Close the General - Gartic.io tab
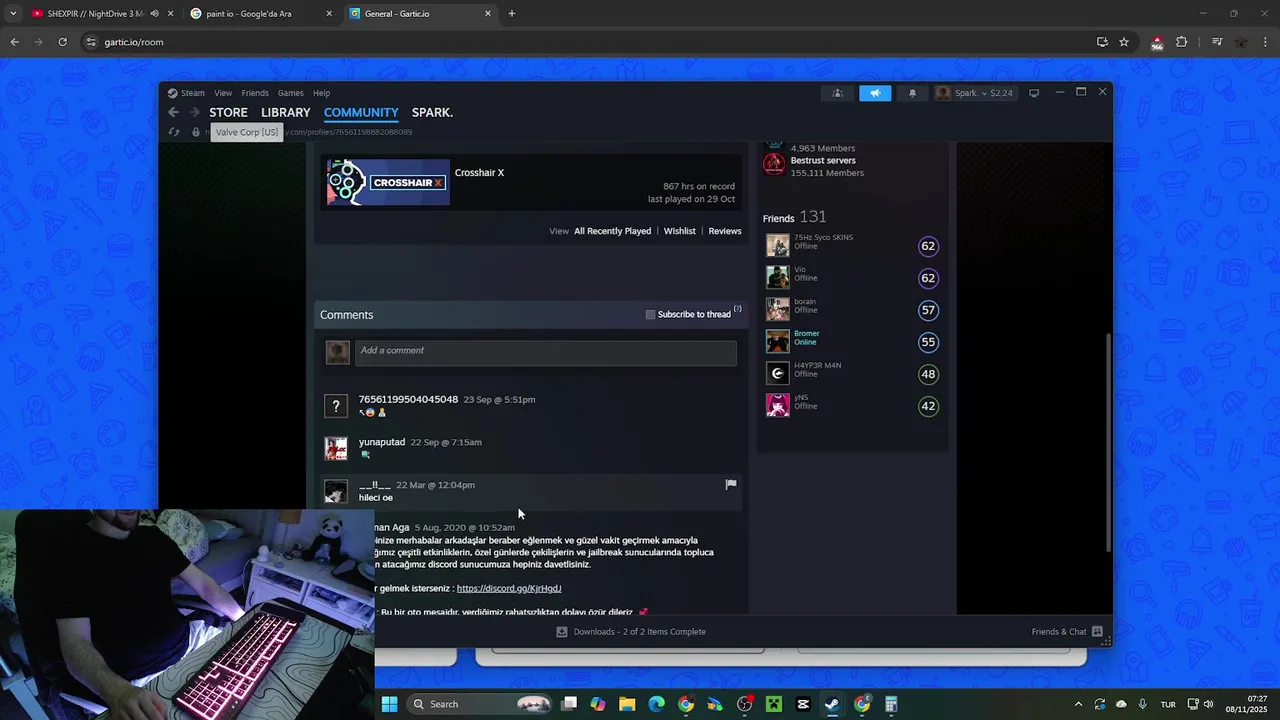 coord(488,14)
